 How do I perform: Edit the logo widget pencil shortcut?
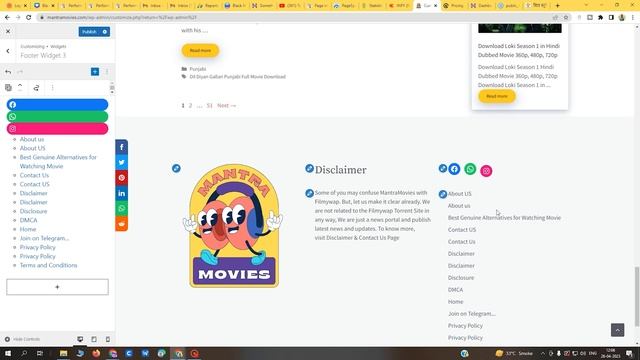point(176,168)
